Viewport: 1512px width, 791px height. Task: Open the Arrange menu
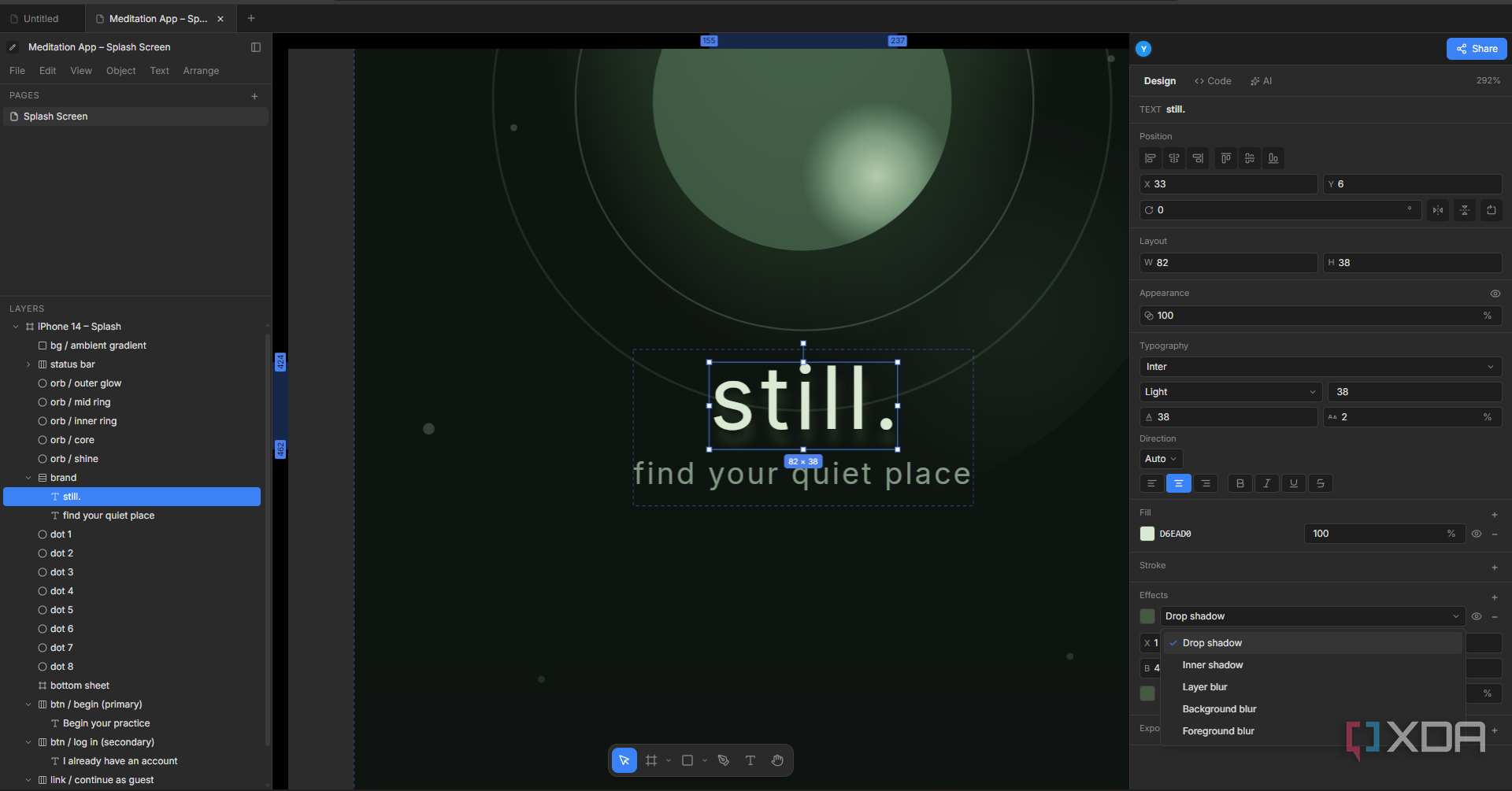(x=201, y=71)
